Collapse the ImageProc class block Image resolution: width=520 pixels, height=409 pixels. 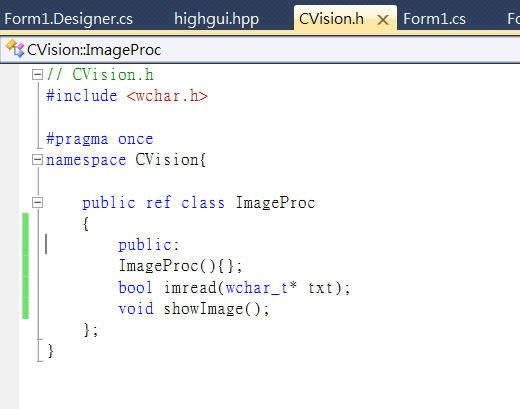(x=37, y=202)
